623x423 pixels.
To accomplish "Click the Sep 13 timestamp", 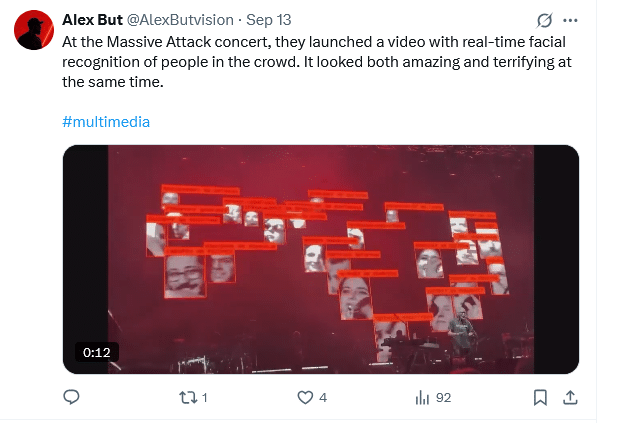I will pos(267,19).
